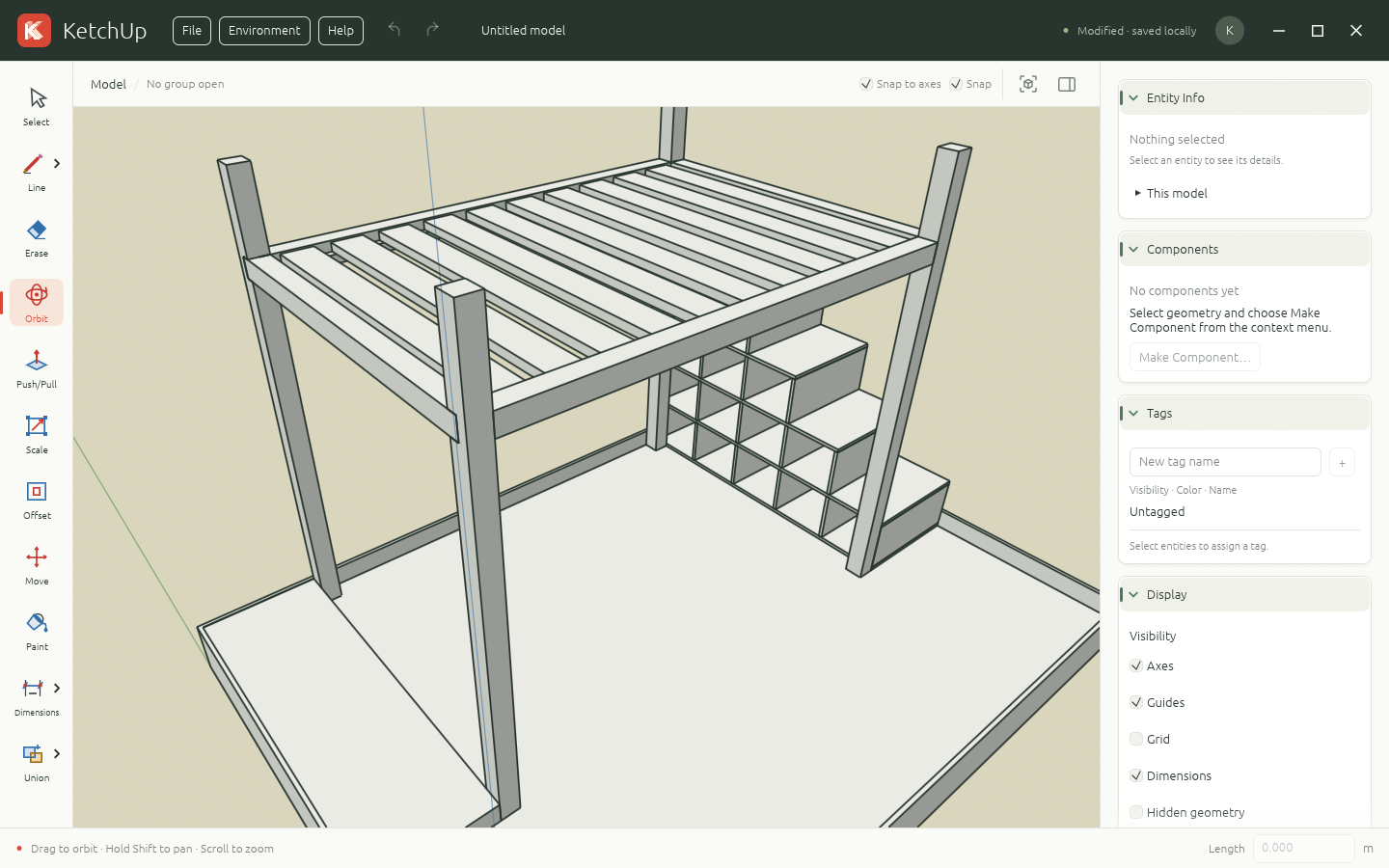
Task: Collapse the Entity Info panel
Action: [1244, 97]
